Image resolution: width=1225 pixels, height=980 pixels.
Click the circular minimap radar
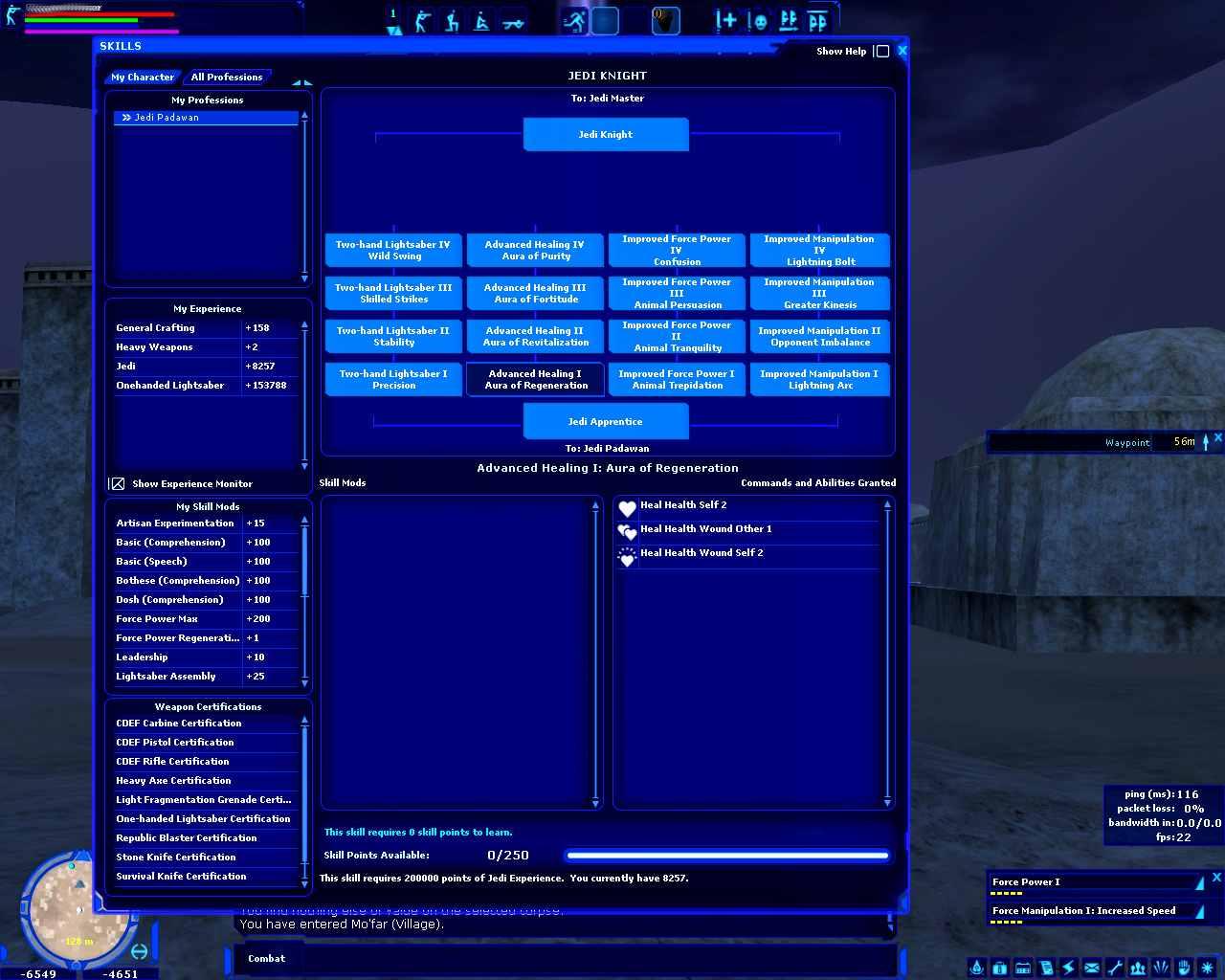click(75, 909)
